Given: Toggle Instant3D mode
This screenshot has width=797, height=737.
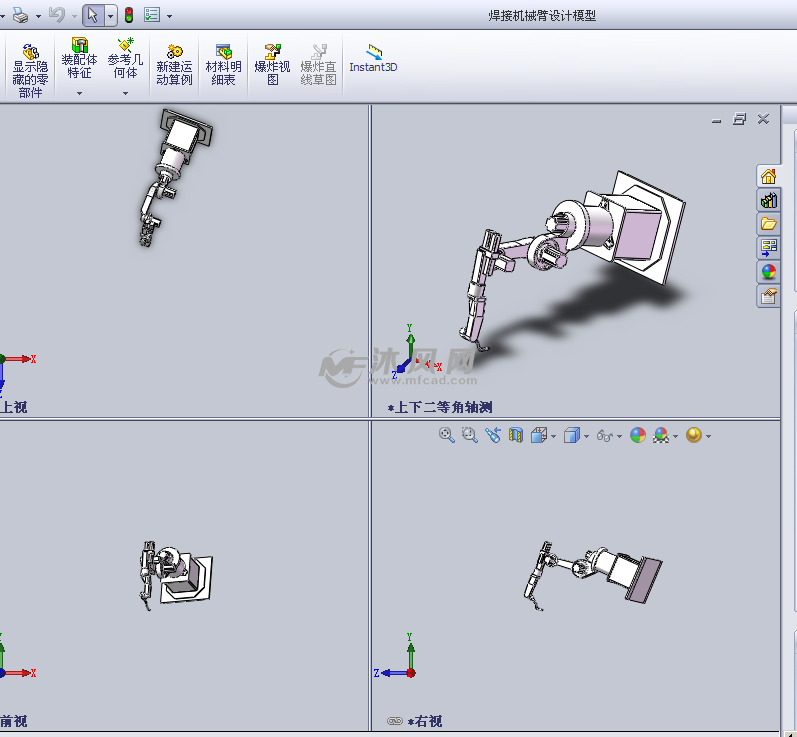Looking at the screenshot, I should (x=373, y=58).
